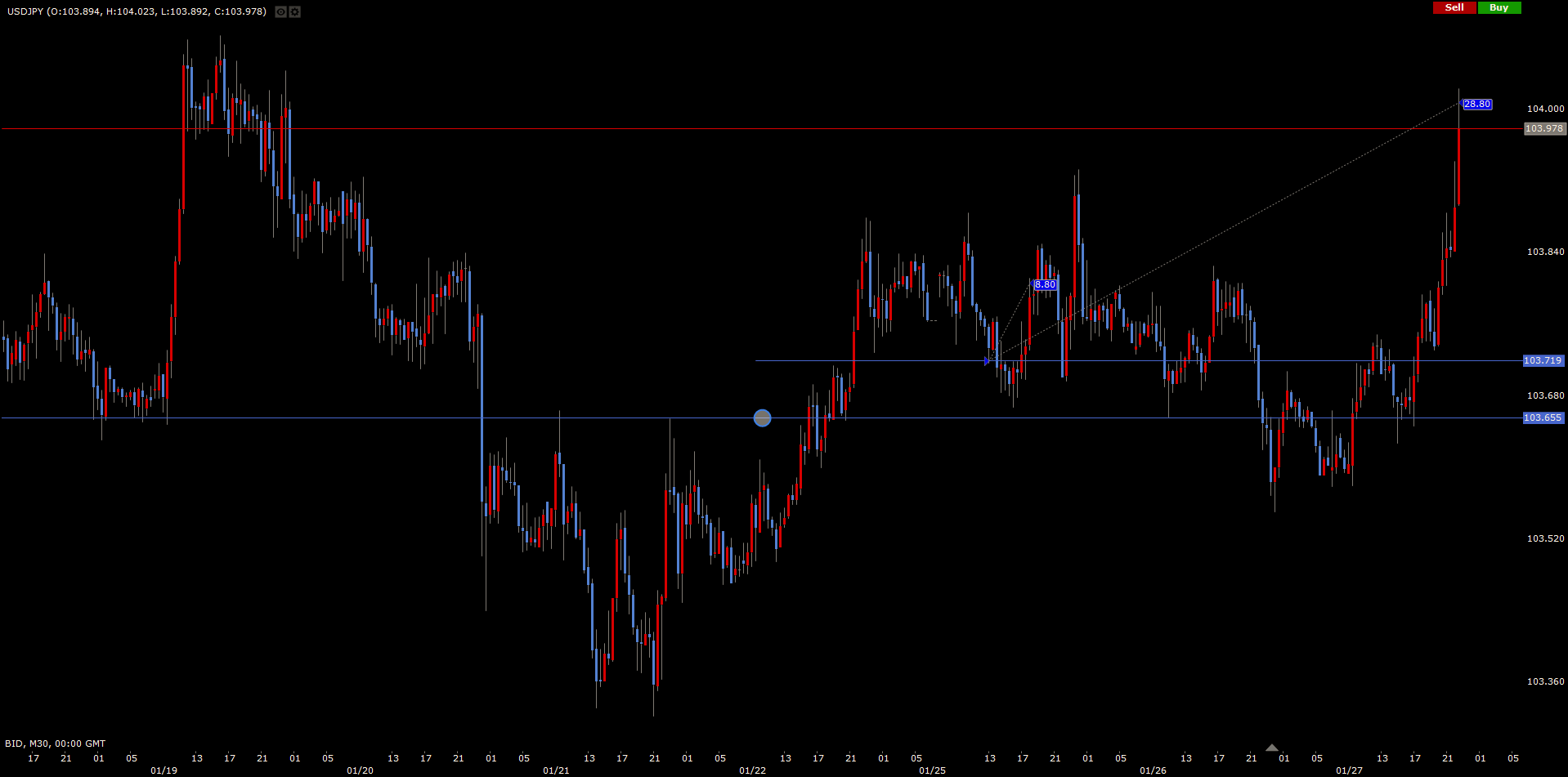Click the 01/19 date on time axis

[x=164, y=770]
